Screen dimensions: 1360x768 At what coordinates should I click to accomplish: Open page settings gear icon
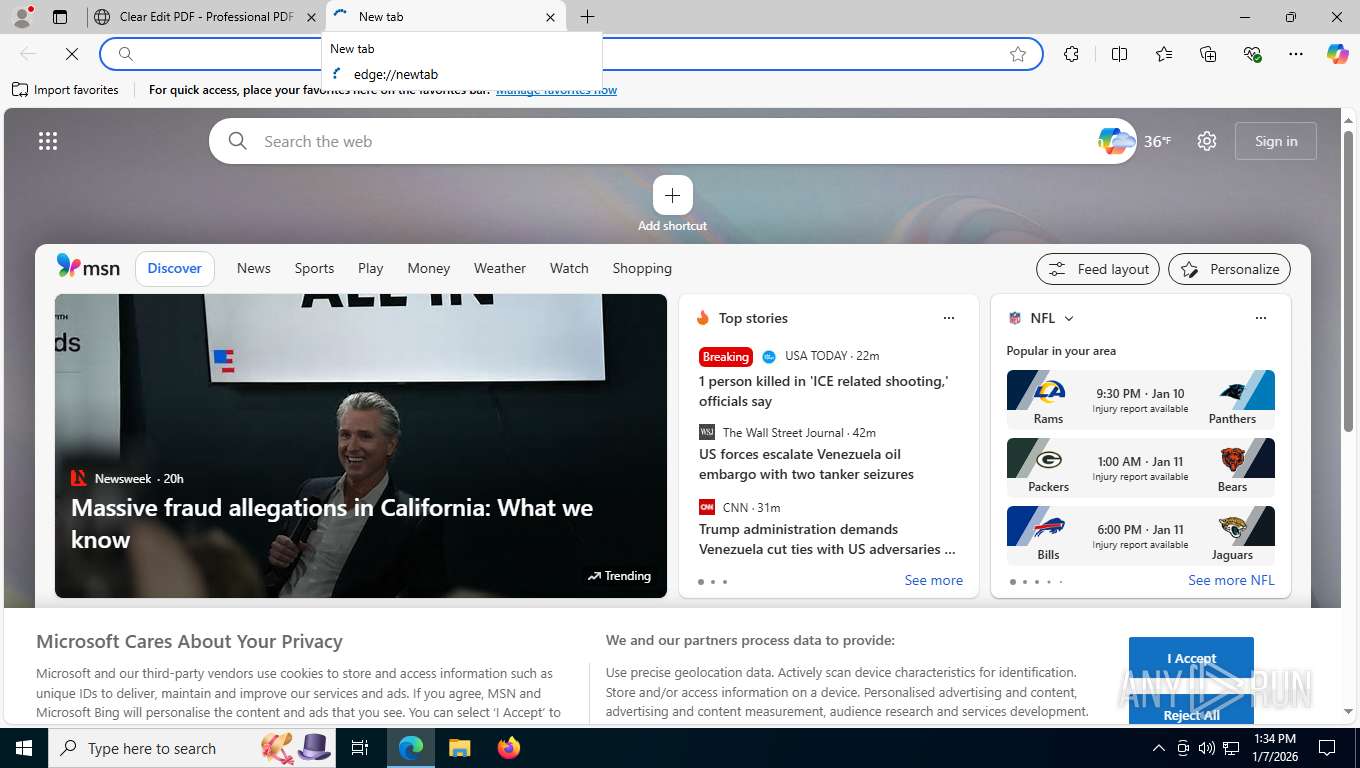click(x=1207, y=141)
